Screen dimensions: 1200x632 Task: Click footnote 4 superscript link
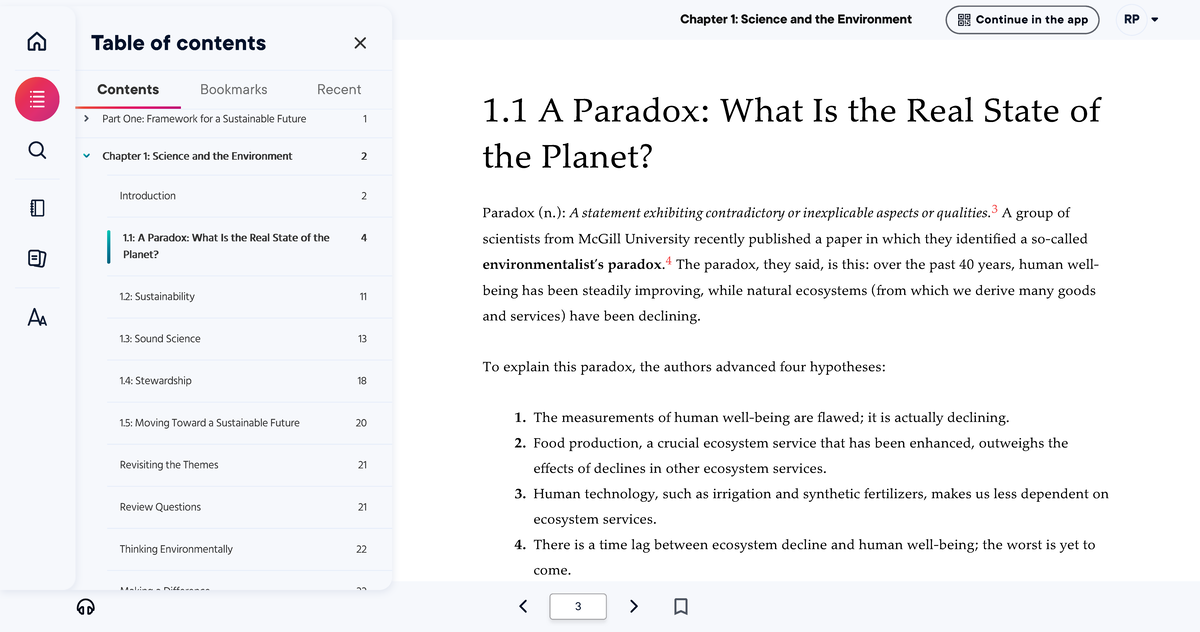(668, 260)
